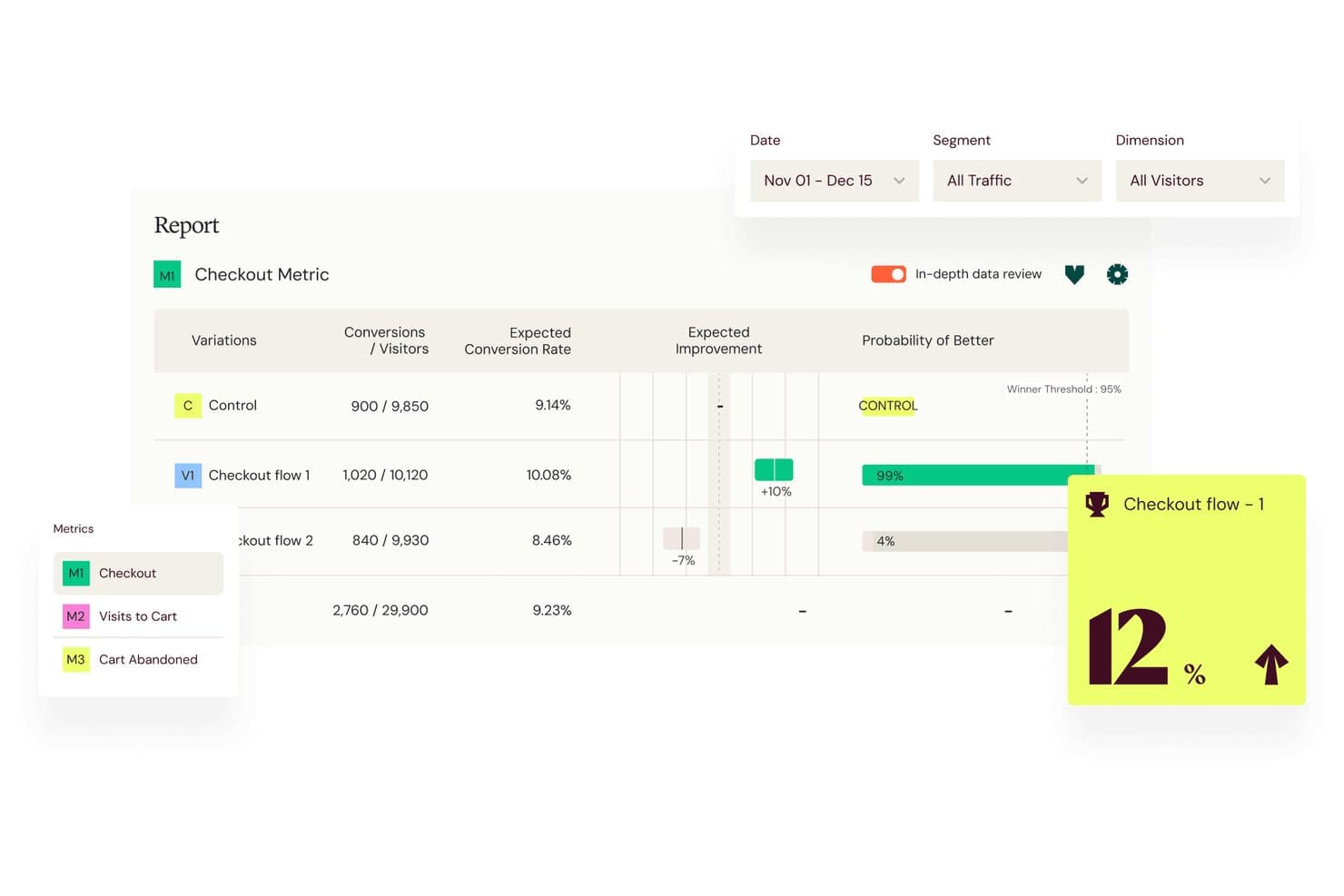Click the upward arrow on the winner card
1344x896 pixels.
1271,665
